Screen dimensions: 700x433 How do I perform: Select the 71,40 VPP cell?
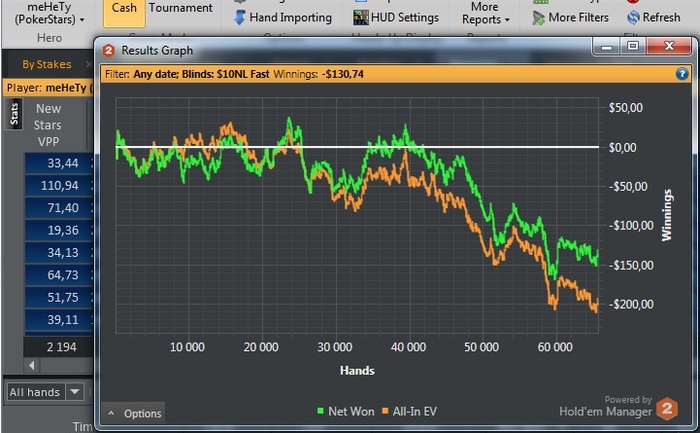tap(58, 208)
